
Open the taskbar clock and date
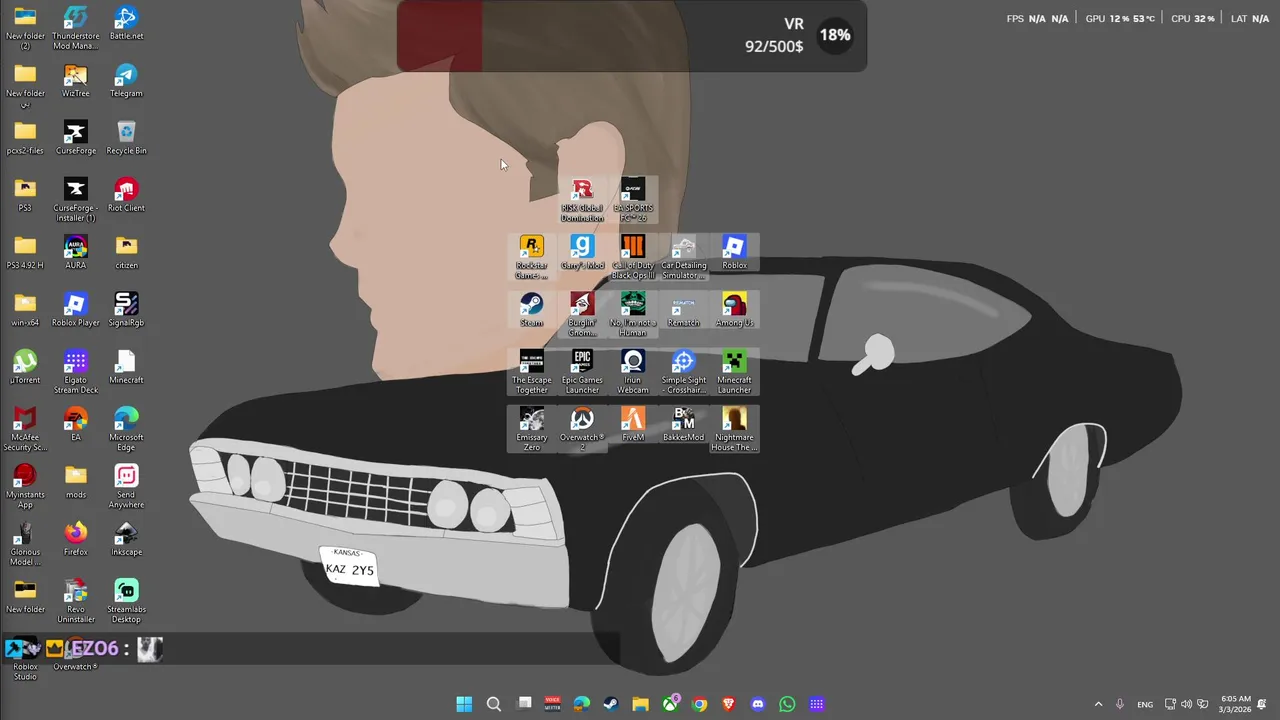(1235, 704)
